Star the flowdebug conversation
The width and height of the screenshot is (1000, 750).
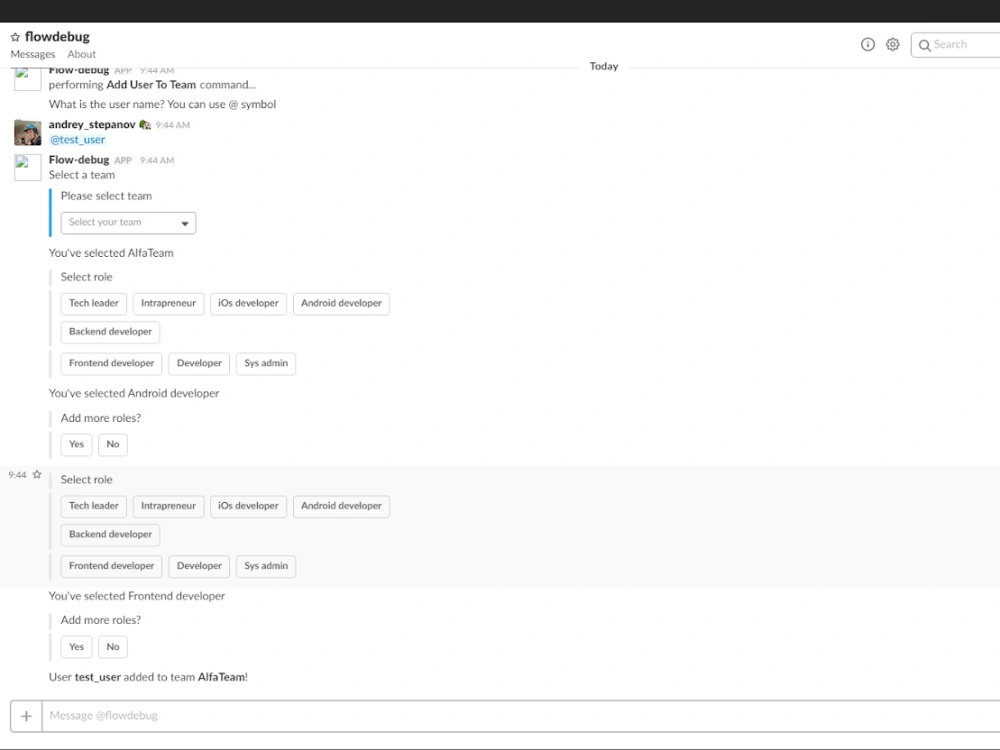pyautogui.click(x=15, y=38)
